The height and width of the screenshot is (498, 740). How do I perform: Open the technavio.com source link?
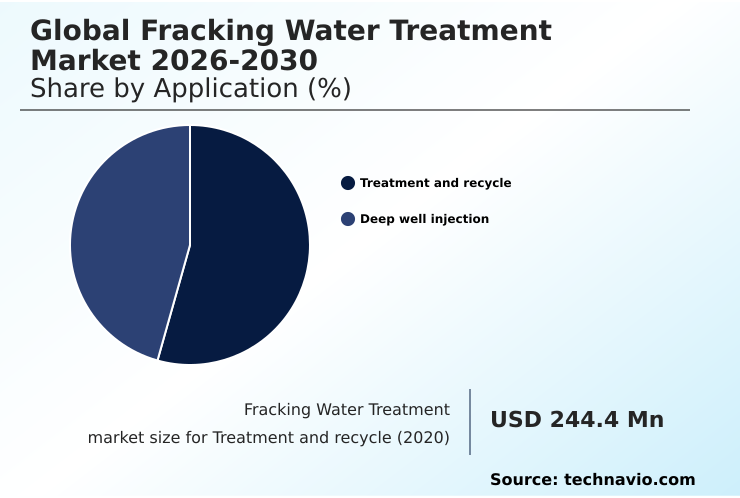(629, 480)
